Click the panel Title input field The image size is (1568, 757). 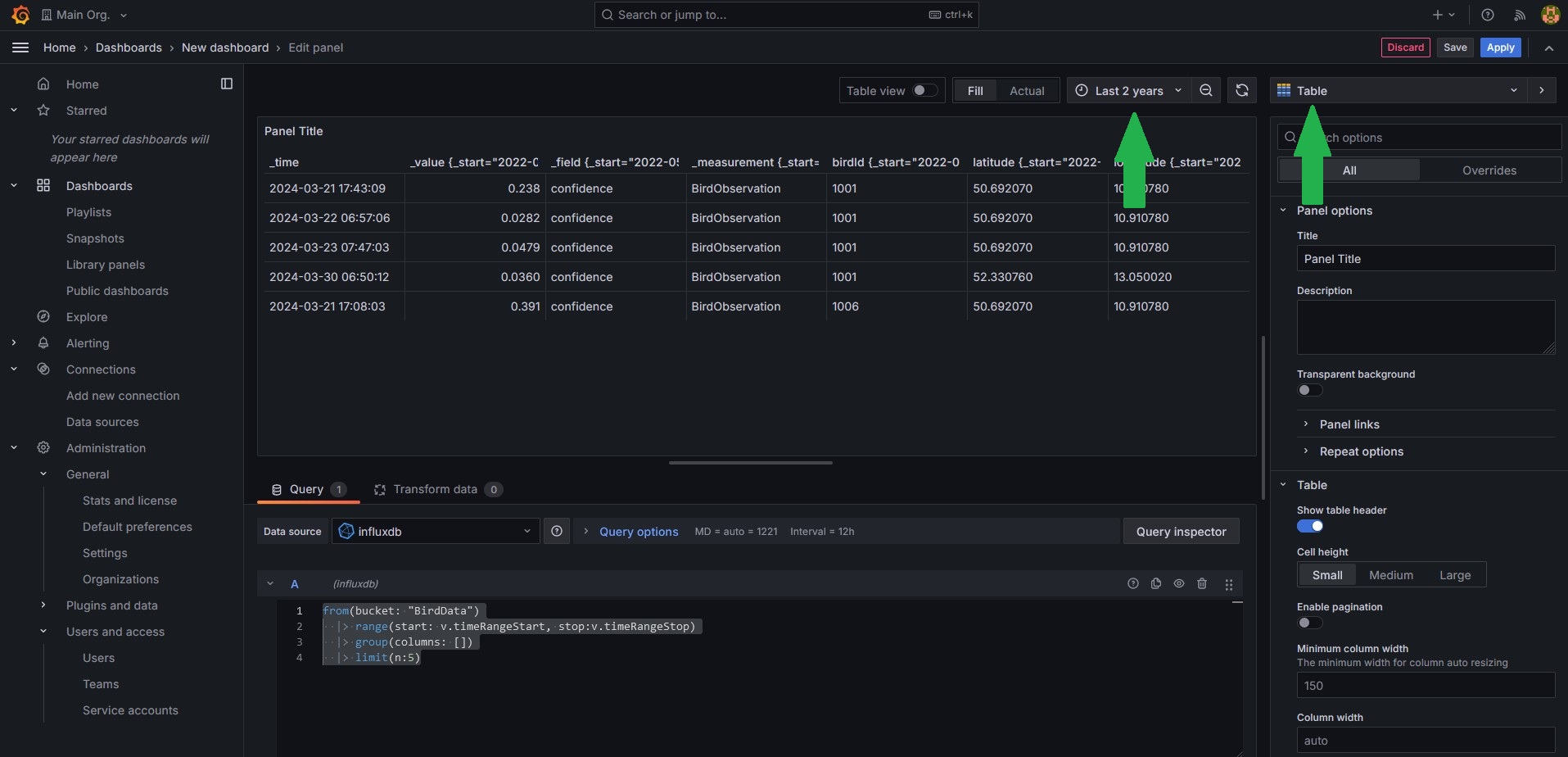[x=1426, y=258]
